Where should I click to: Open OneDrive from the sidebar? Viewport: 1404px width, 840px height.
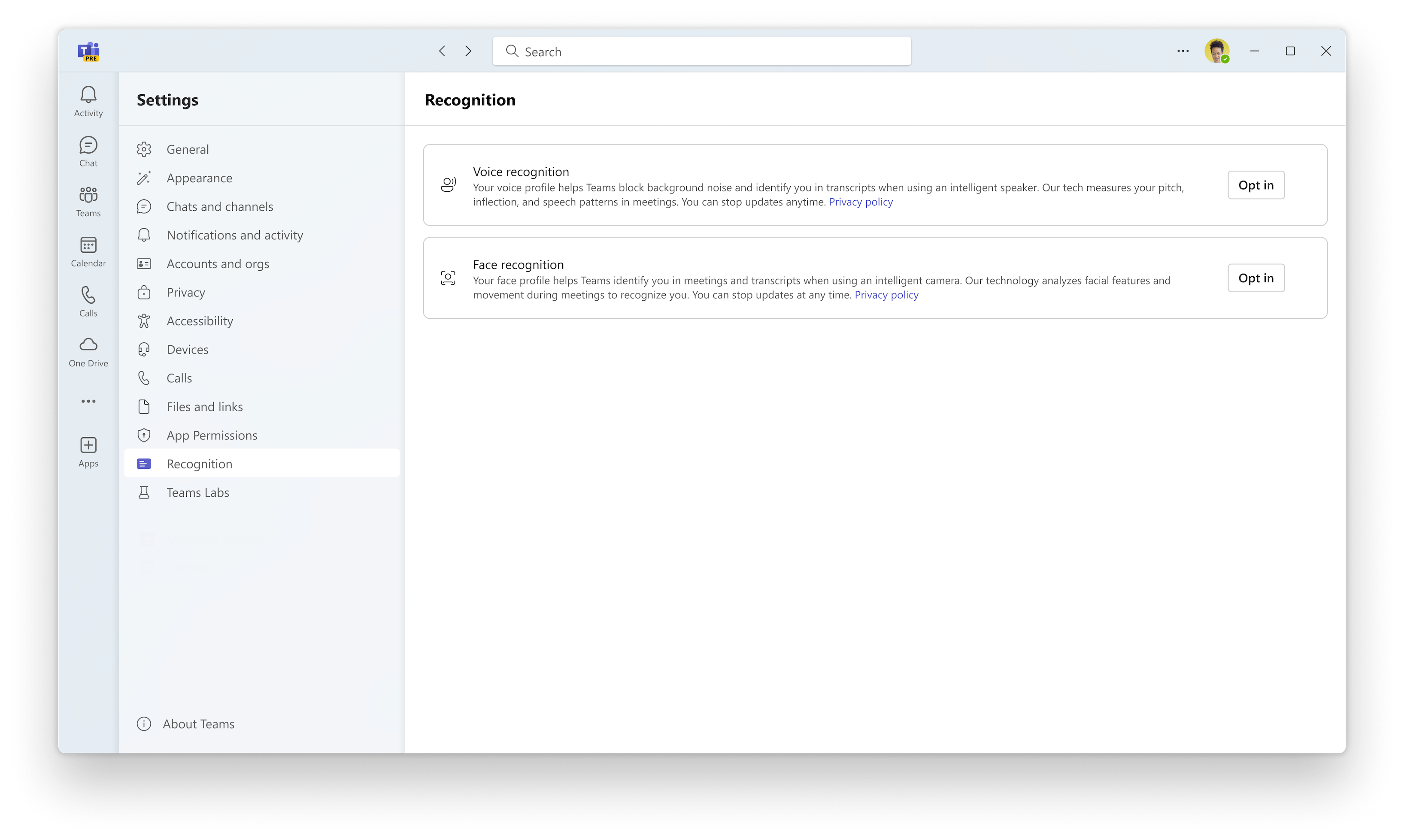pyautogui.click(x=88, y=351)
